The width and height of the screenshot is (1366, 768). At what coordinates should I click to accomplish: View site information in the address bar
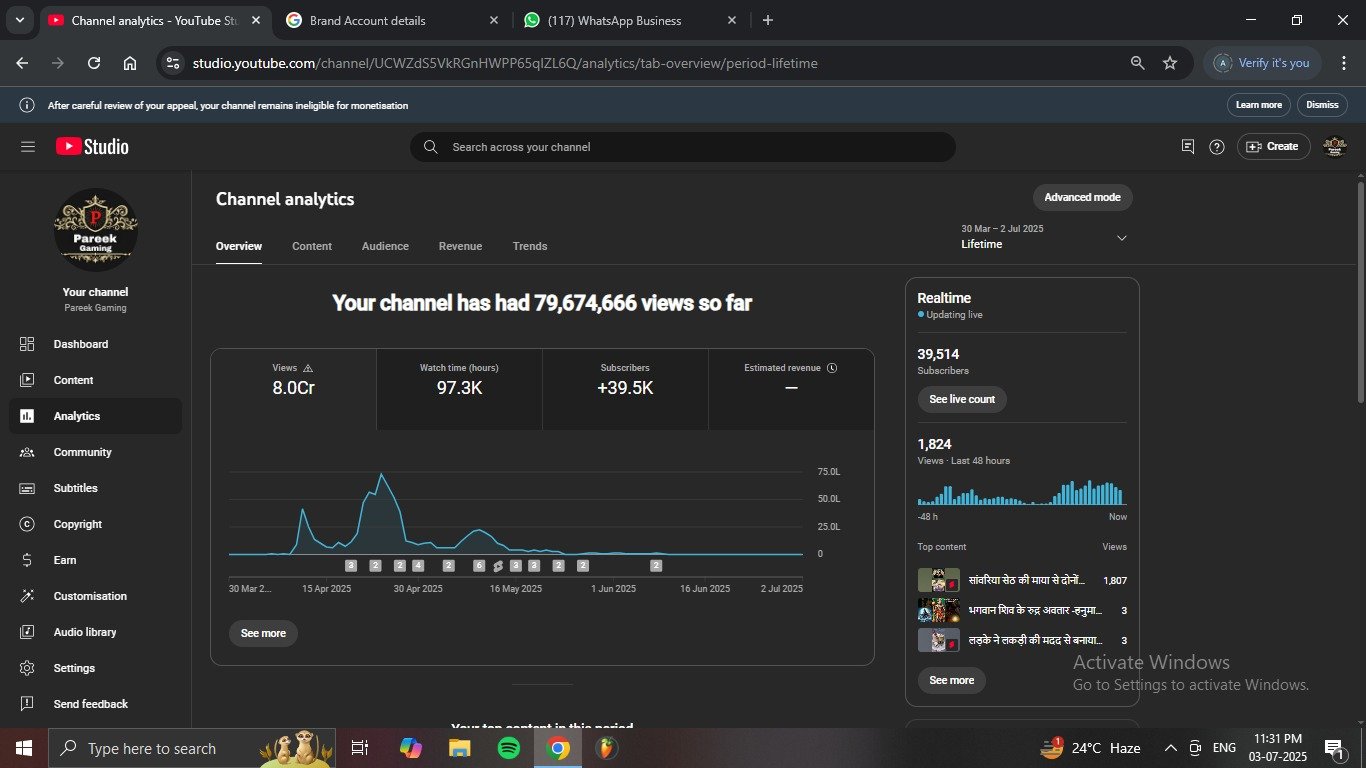[x=173, y=63]
